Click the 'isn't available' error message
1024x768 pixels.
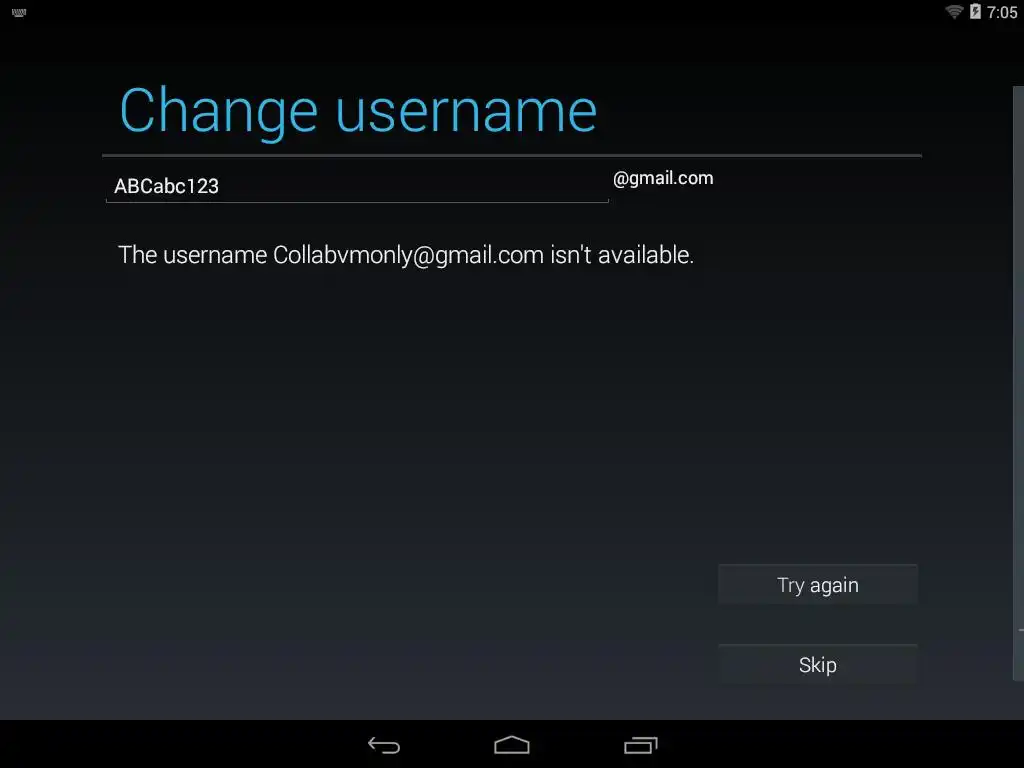pos(406,255)
